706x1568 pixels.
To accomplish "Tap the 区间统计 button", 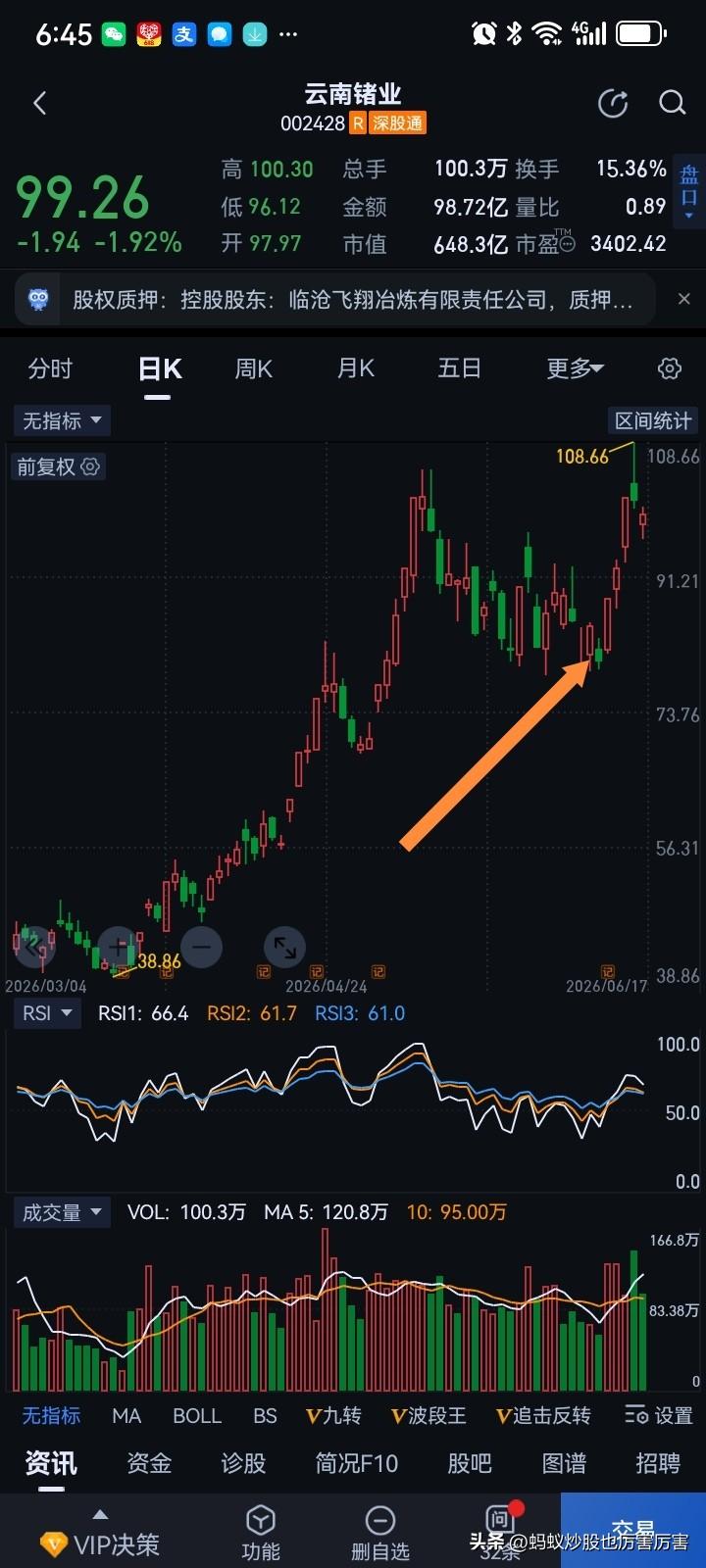I will point(652,420).
